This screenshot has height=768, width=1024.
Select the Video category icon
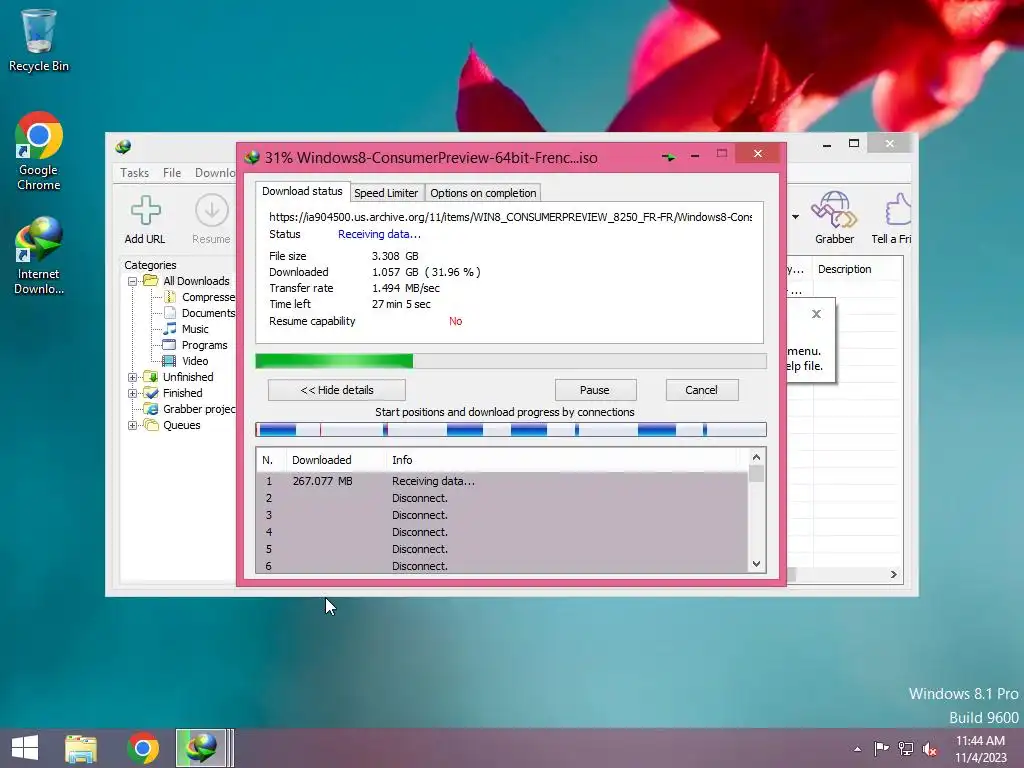pyautogui.click(x=169, y=360)
